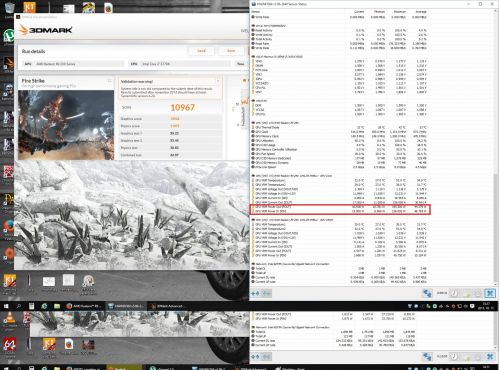Click the taskbar search magnifier icon
This screenshot has width=500, height=370.
pos(19,306)
